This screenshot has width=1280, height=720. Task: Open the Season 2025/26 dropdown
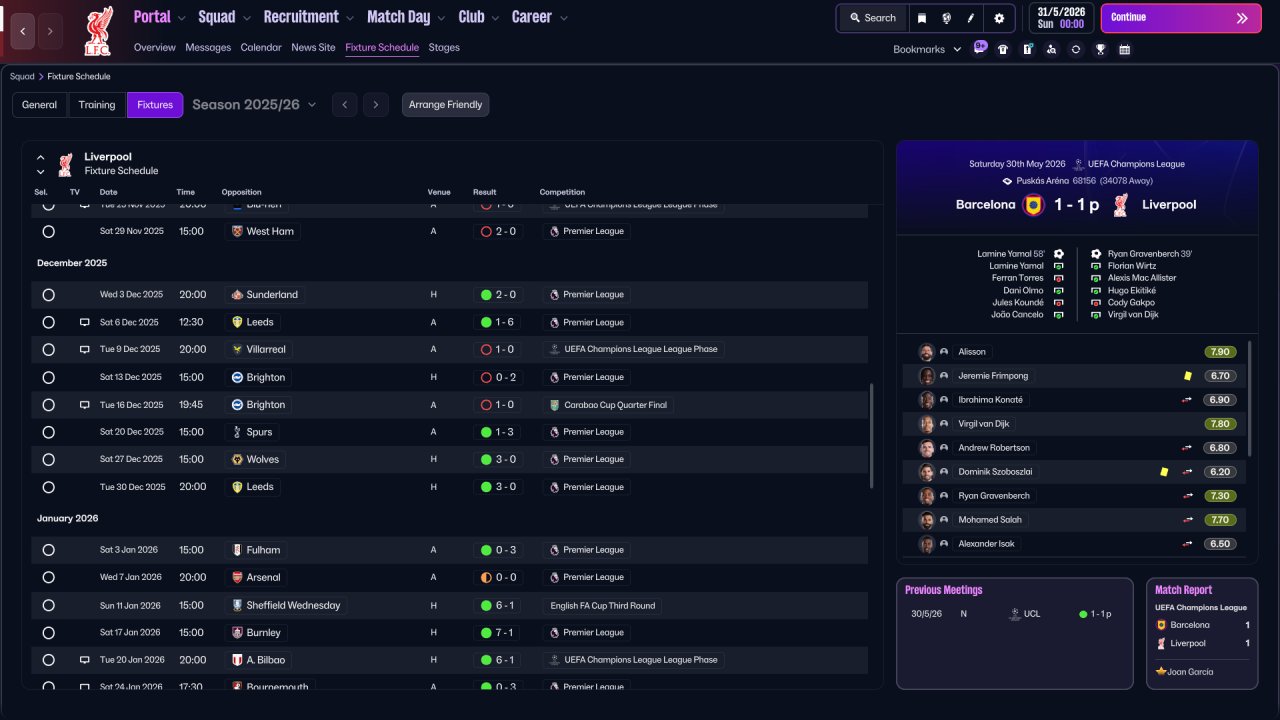254,105
